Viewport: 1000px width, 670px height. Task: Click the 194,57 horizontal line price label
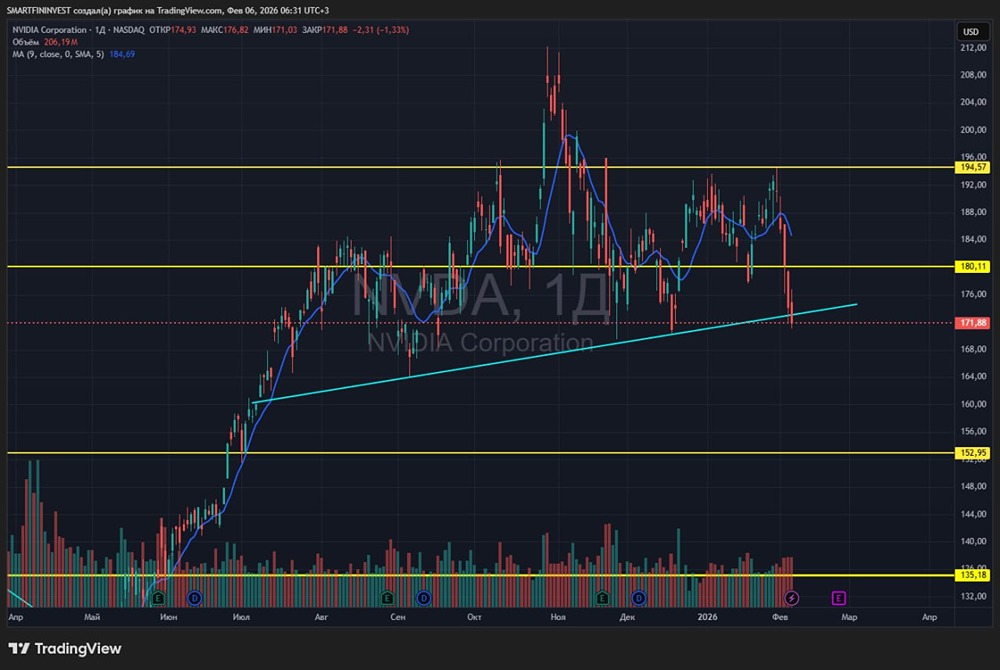pyautogui.click(x=972, y=167)
